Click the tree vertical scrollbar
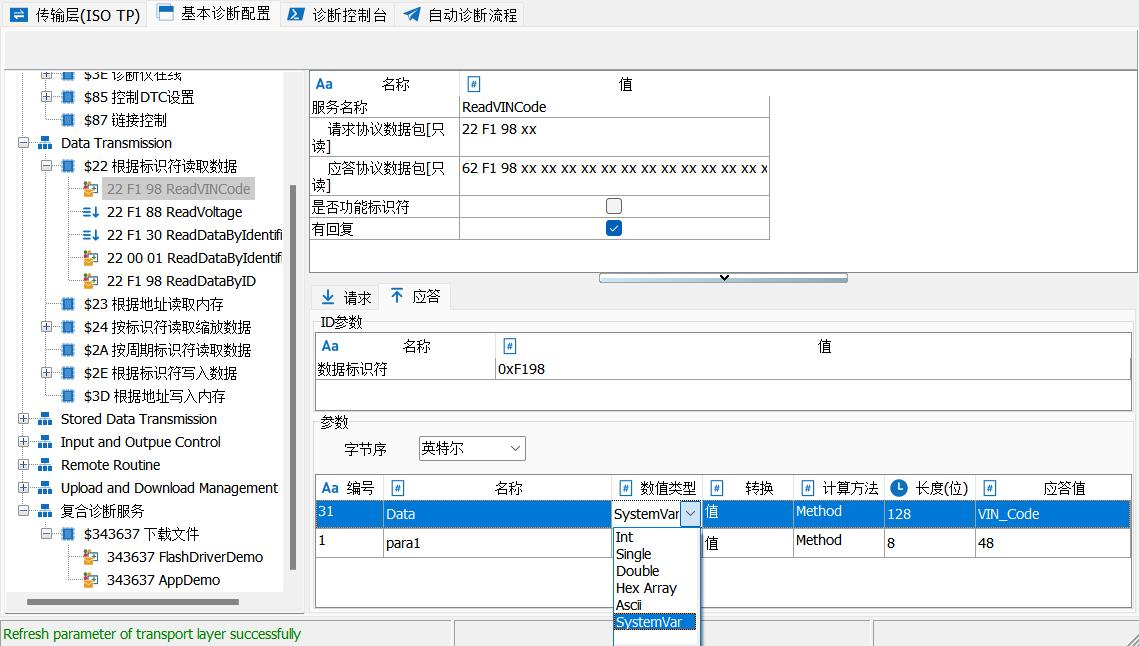 293,376
